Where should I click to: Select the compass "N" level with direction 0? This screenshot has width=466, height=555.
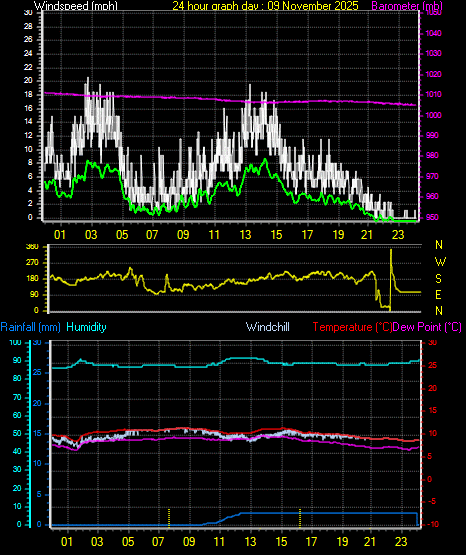439,311
